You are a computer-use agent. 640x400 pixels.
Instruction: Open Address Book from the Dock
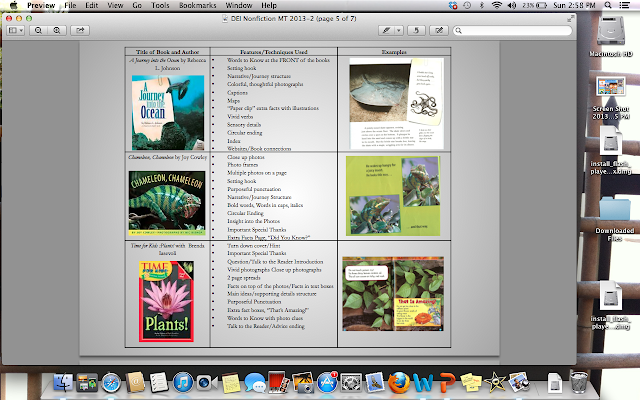[x=135, y=383]
